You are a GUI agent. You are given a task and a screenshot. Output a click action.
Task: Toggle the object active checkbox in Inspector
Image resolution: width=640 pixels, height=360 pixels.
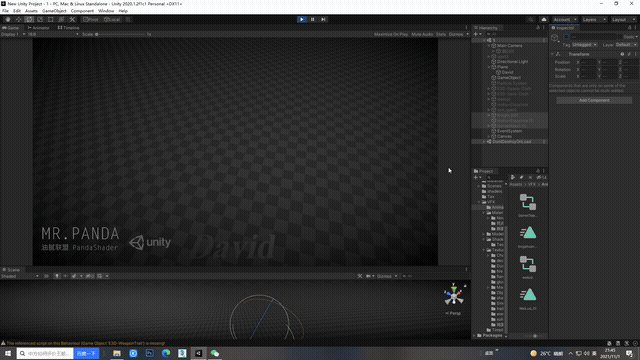[x=566, y=37]
